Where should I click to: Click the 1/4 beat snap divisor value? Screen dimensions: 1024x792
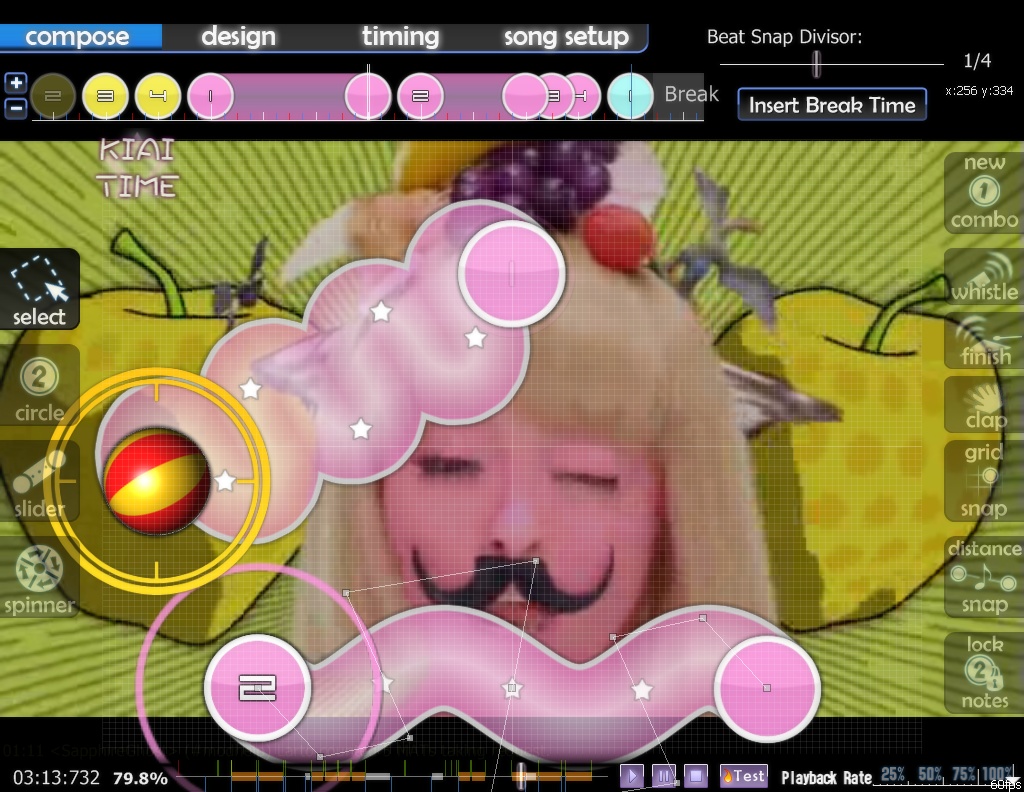[977, 61]
